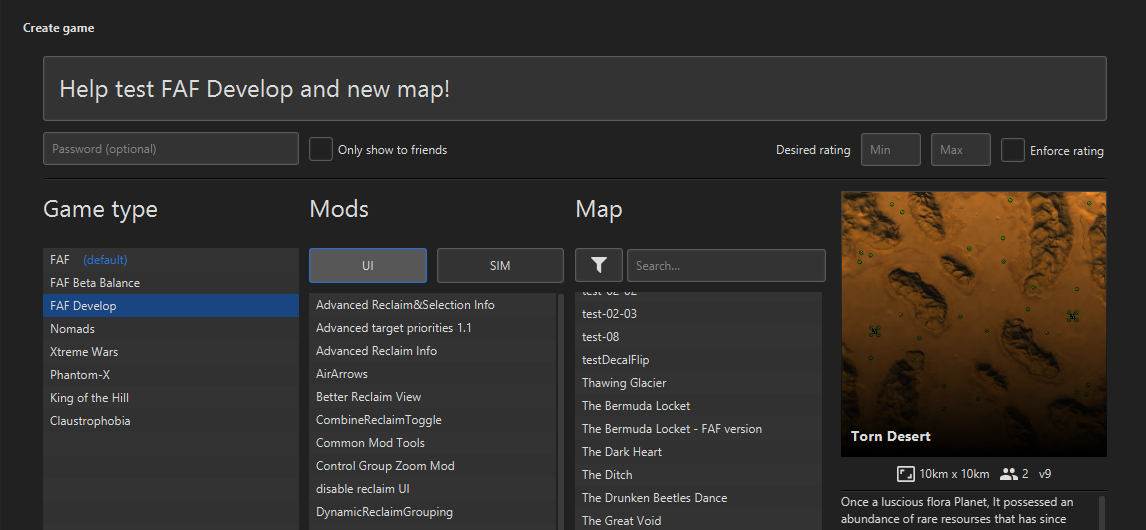Image resolution: width=1146 pixels, height=530 pixels.
Task: Choose Xtreme Wars game type
Action: [171, 352]
